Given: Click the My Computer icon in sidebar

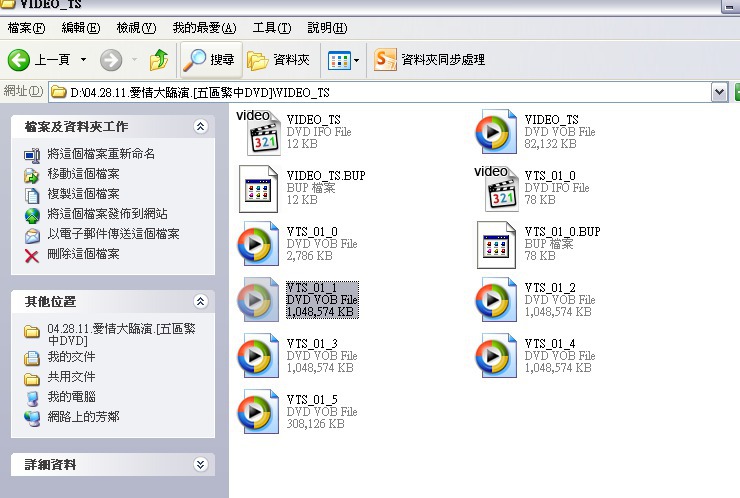Looking at the screenshot, I should click(x=32, y=398).
